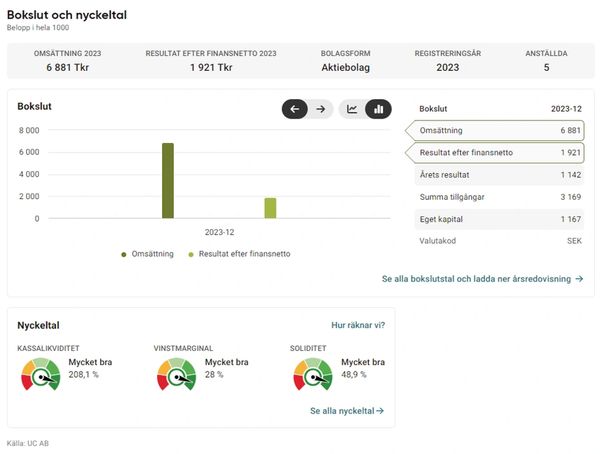600x454 pixels.
Task: Click the Kassalikviditet gauge icon
Action: click(40, 373)
